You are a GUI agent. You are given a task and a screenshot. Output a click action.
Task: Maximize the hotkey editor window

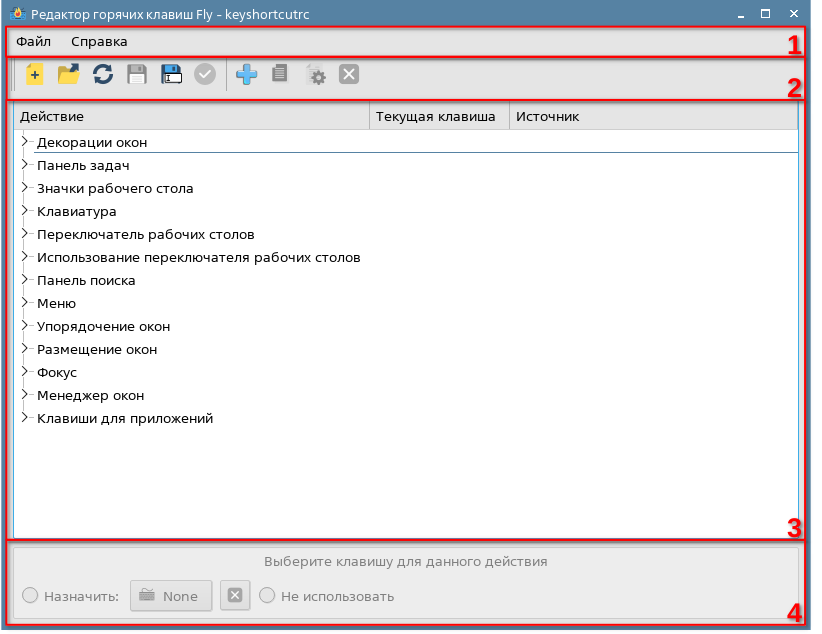(x=765, y=14)
